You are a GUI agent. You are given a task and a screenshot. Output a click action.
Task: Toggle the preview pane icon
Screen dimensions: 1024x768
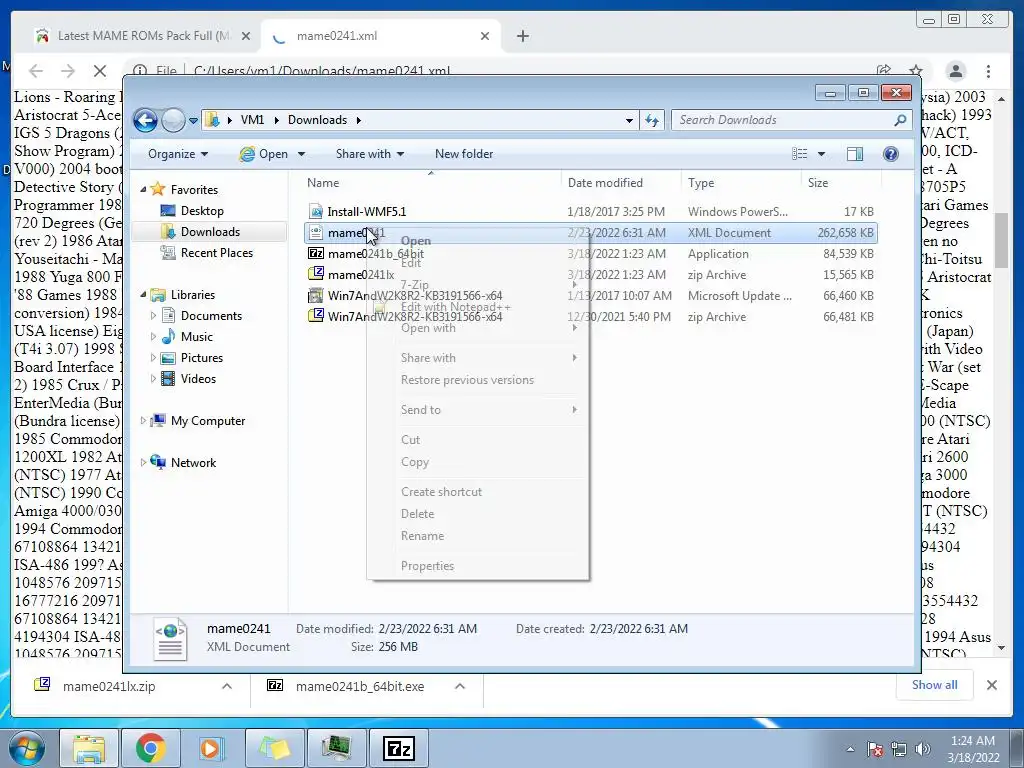point(854,154)
